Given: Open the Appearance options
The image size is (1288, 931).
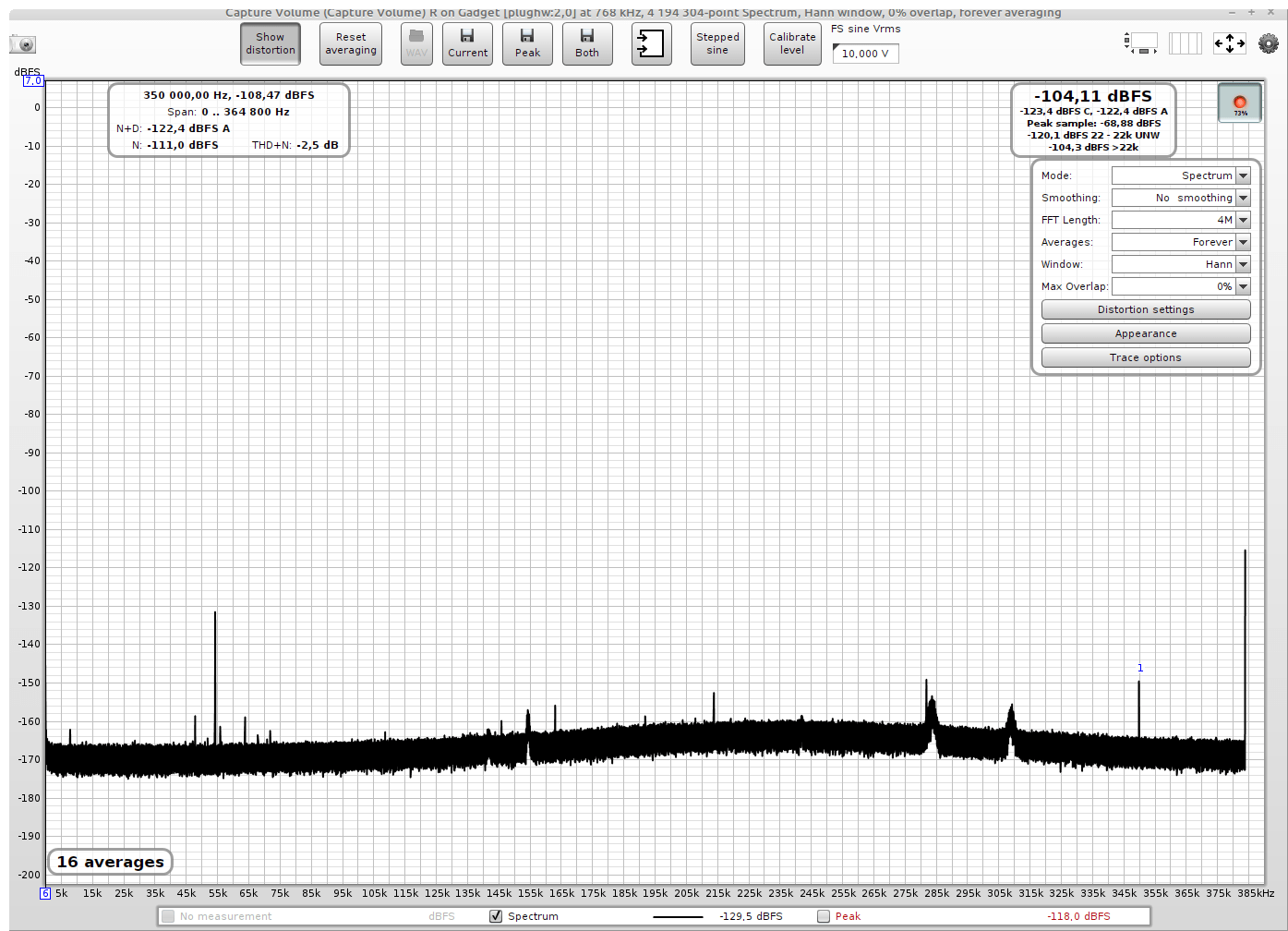Looking at the screenshot, I should point(1146,333).
